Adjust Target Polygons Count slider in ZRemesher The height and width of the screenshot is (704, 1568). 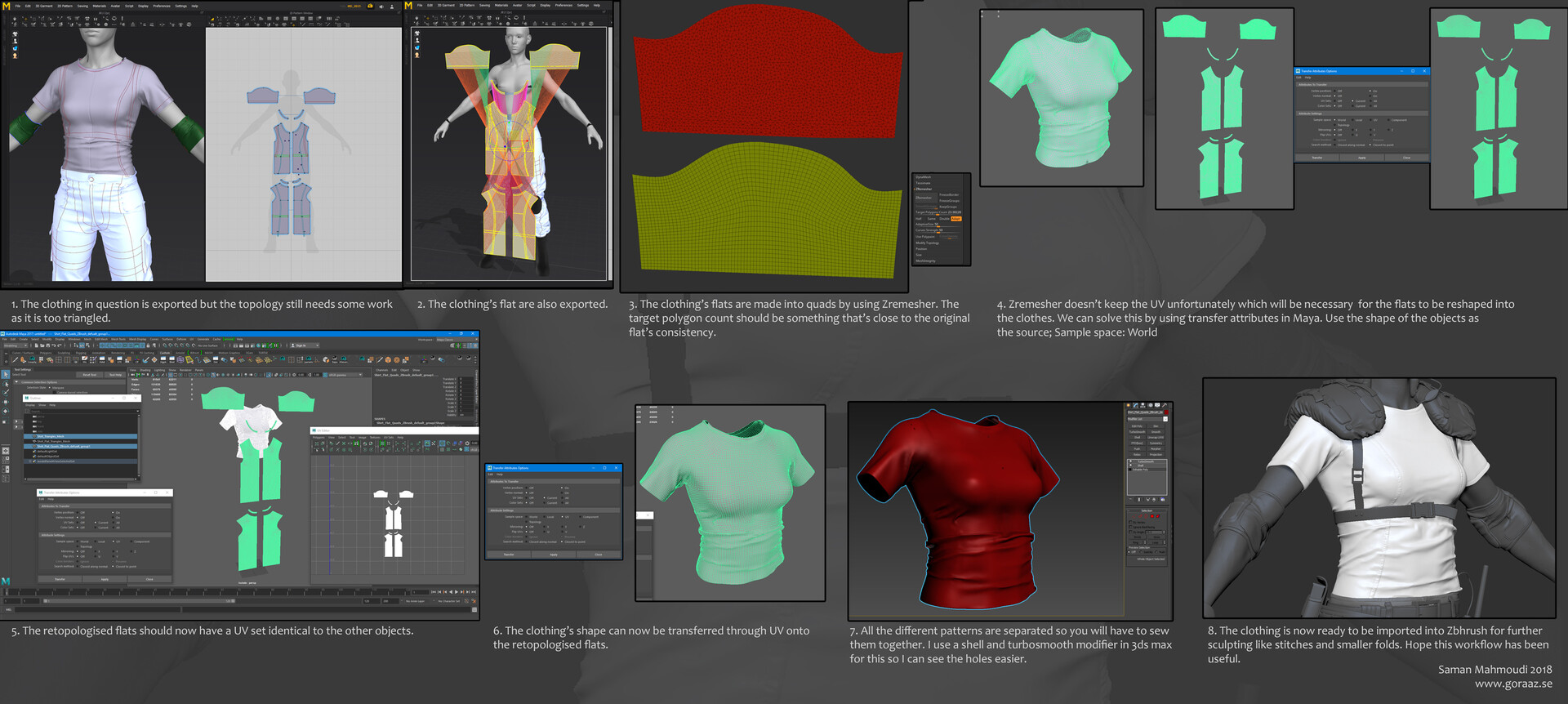[x=938, y=212]
